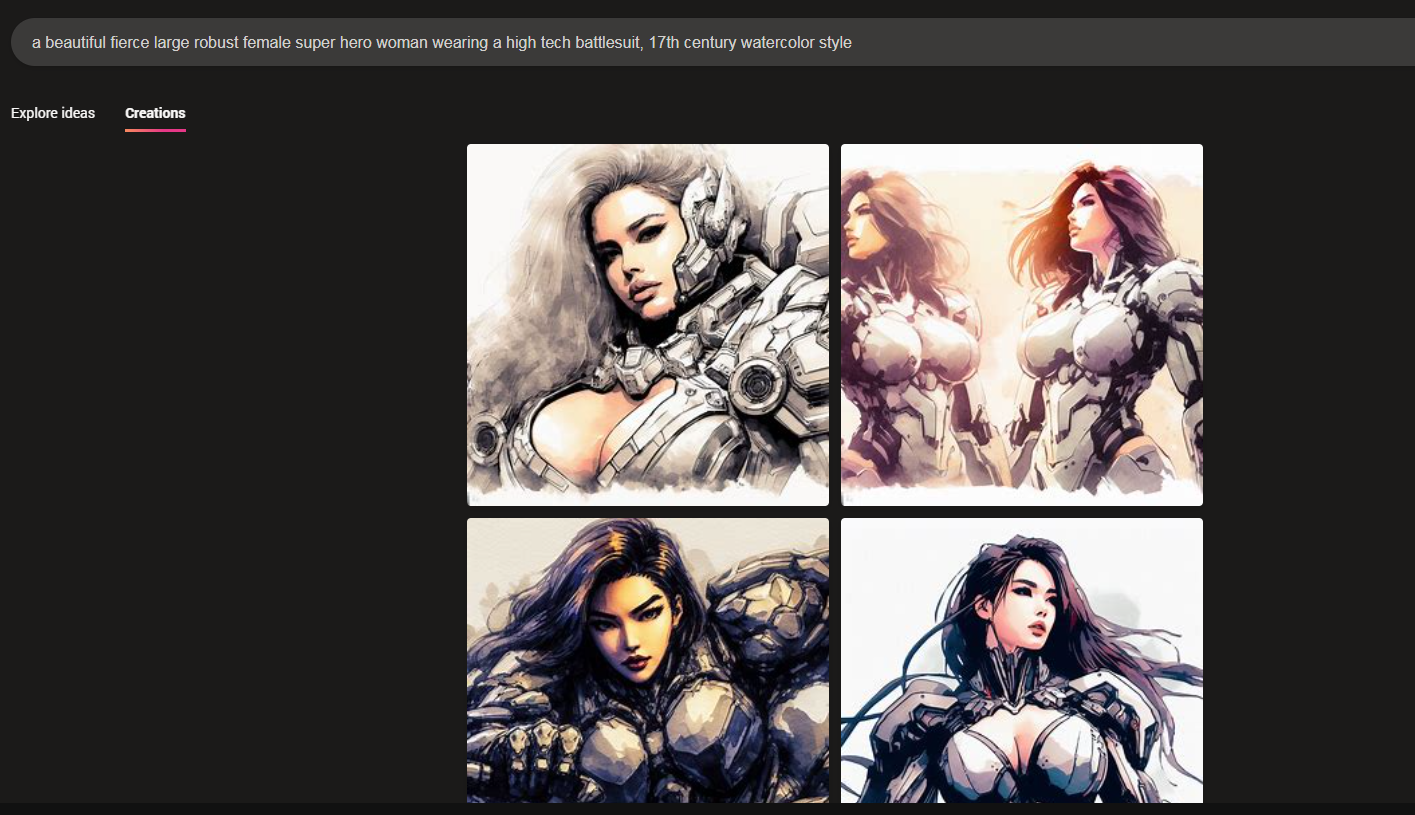The image size is (1415, 815).
Task: Switch to the Explore ideas tab
Action: pyautogui.click(x=53, y=113)
